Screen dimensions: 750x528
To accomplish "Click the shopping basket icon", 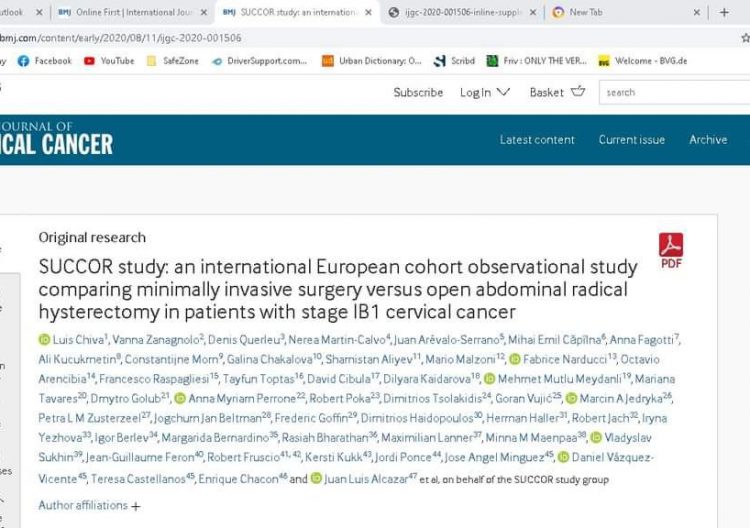I will pyautogui.click(x=578, y=91).
